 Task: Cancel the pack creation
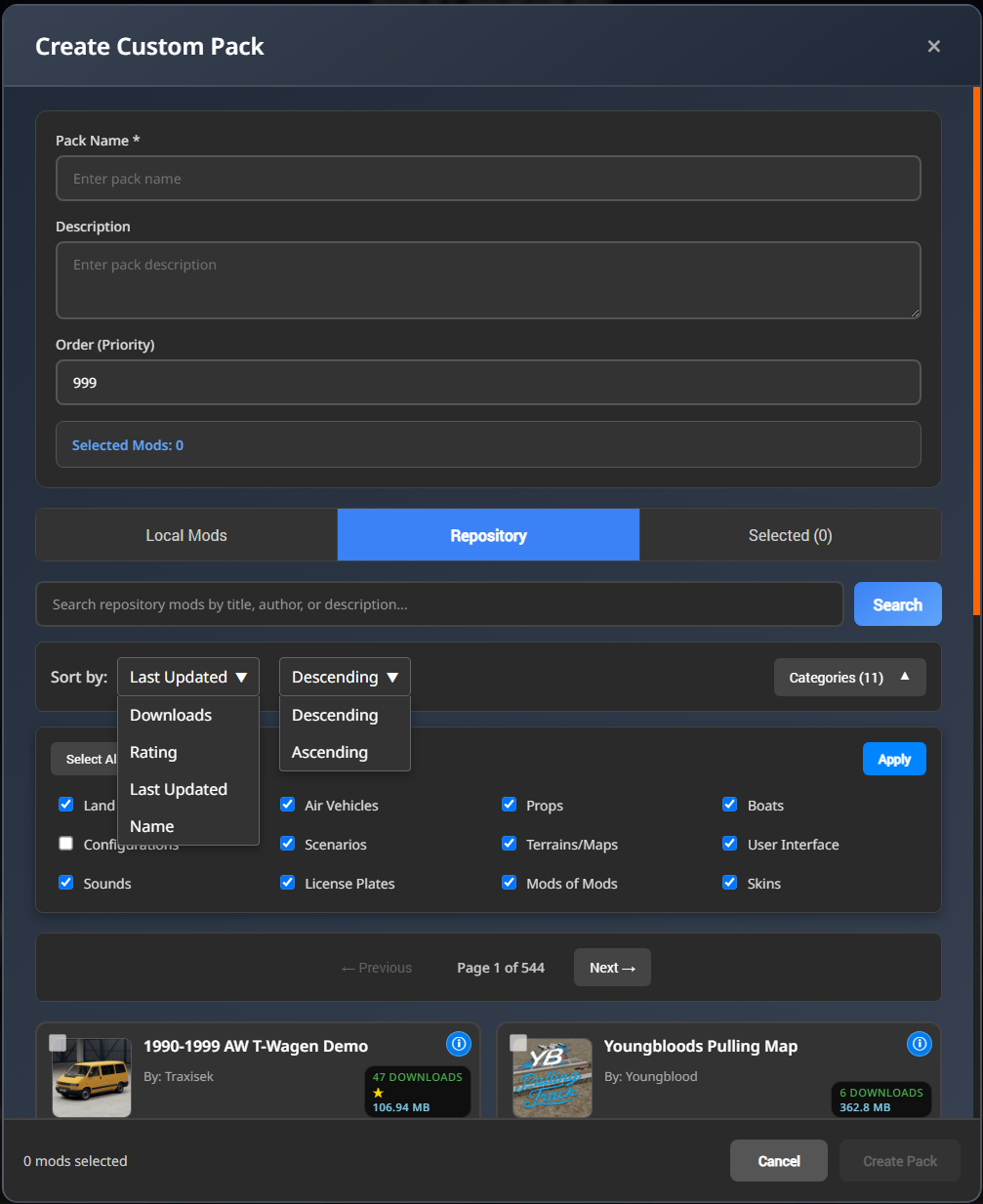tap(779, 1161)
